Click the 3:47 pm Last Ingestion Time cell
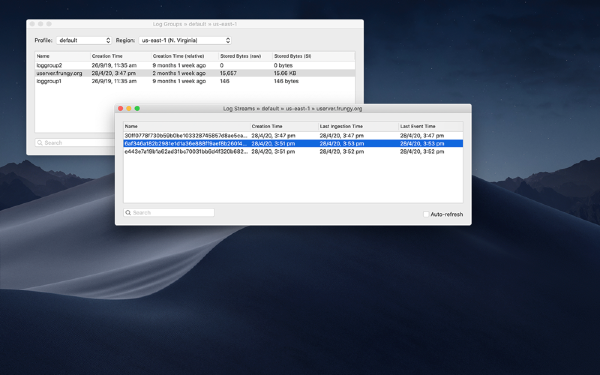 pyautogui.click(x=342, y=136)
